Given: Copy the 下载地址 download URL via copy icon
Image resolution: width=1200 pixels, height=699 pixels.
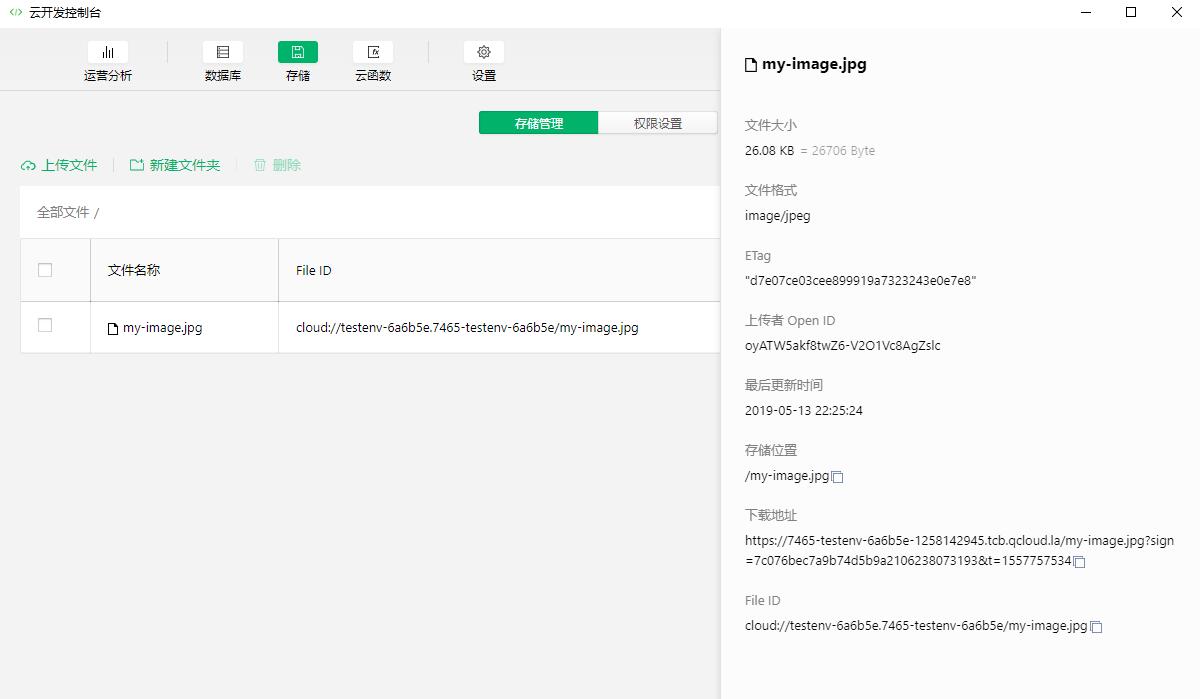Looking at the screenshot, I should click(x=1079, y=562).
